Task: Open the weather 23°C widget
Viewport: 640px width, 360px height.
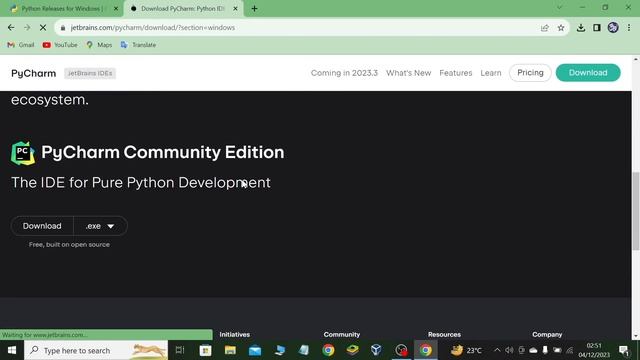Action: click(x=466, y=350)
